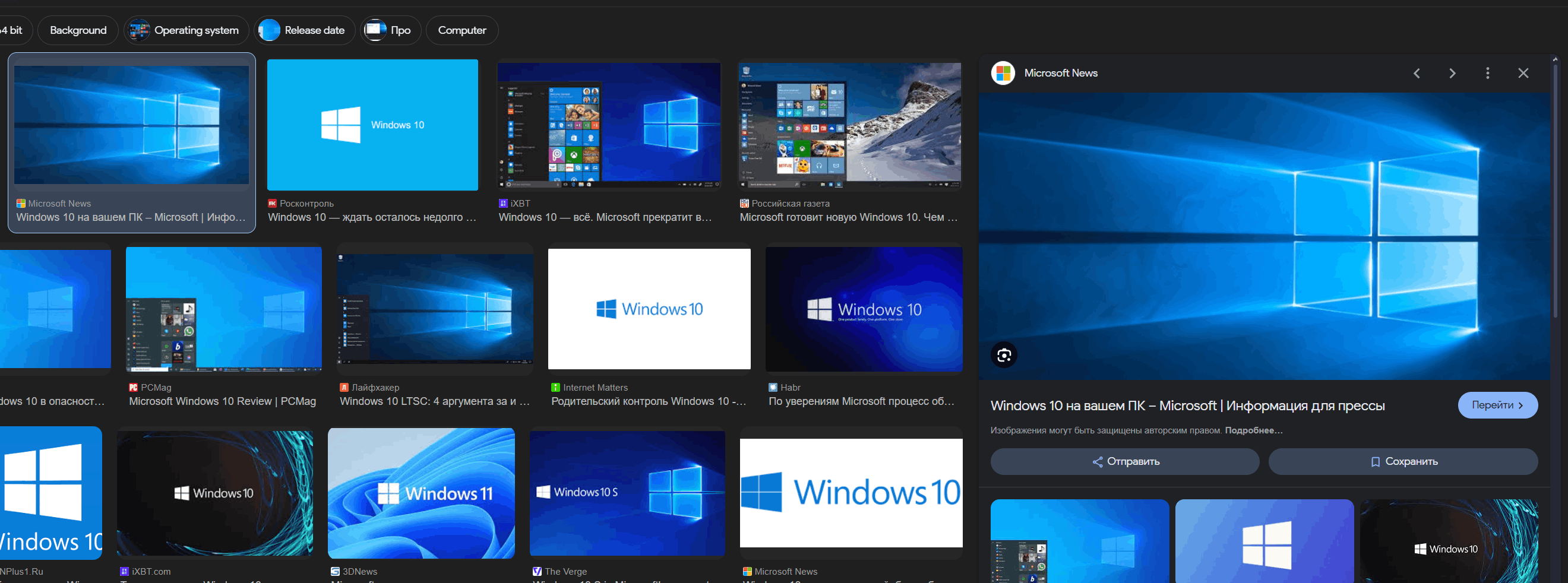Open the Подробнее copyright link
1568x583 pixels.
(1253, 430)
